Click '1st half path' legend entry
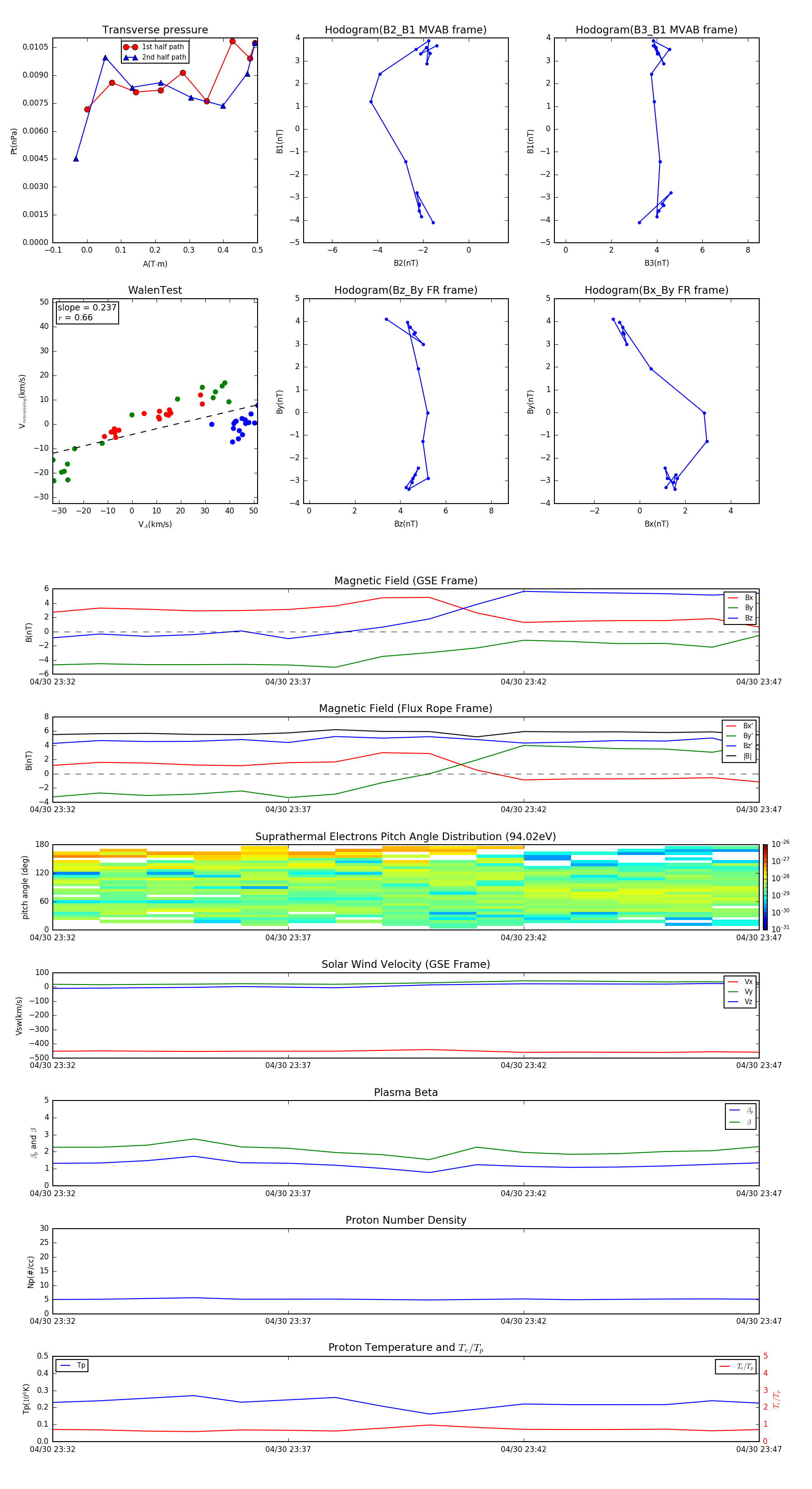The width and height of the screenshot is (812, 1489). pyautogui.click(x=154, y=47)
